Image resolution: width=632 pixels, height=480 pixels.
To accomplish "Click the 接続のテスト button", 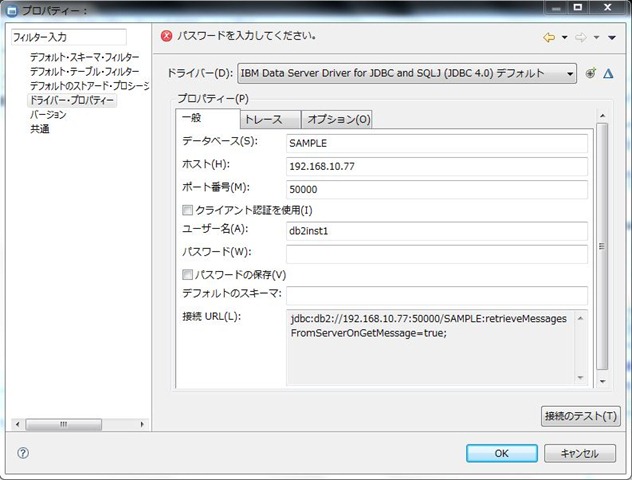I will [580, 416].
